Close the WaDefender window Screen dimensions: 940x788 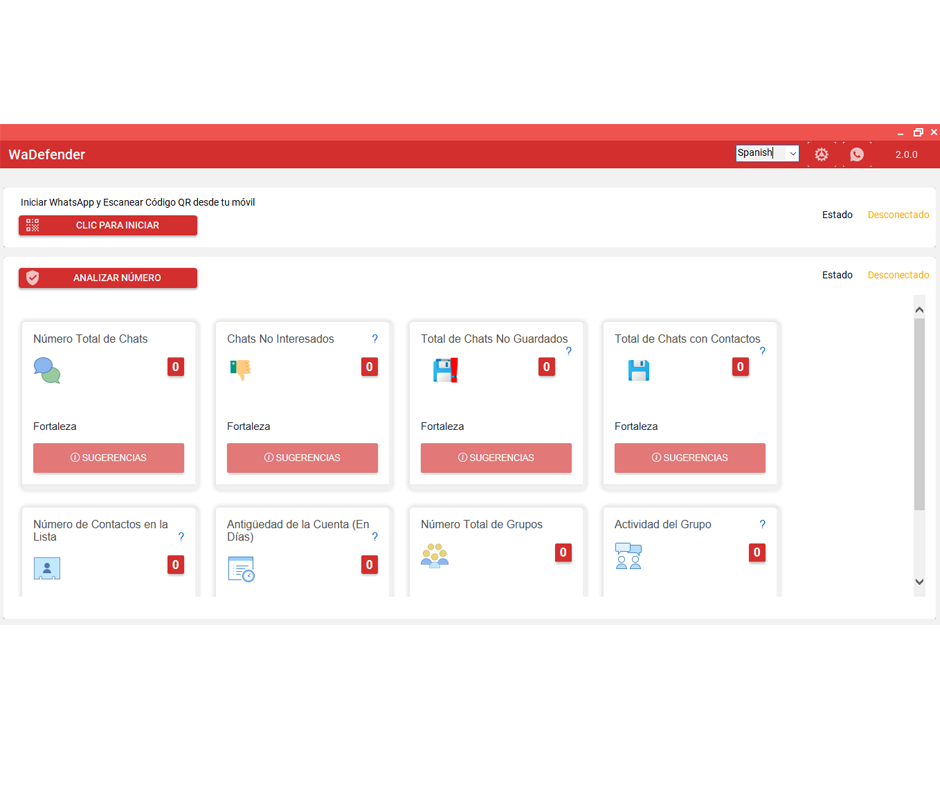click(933, 133)
